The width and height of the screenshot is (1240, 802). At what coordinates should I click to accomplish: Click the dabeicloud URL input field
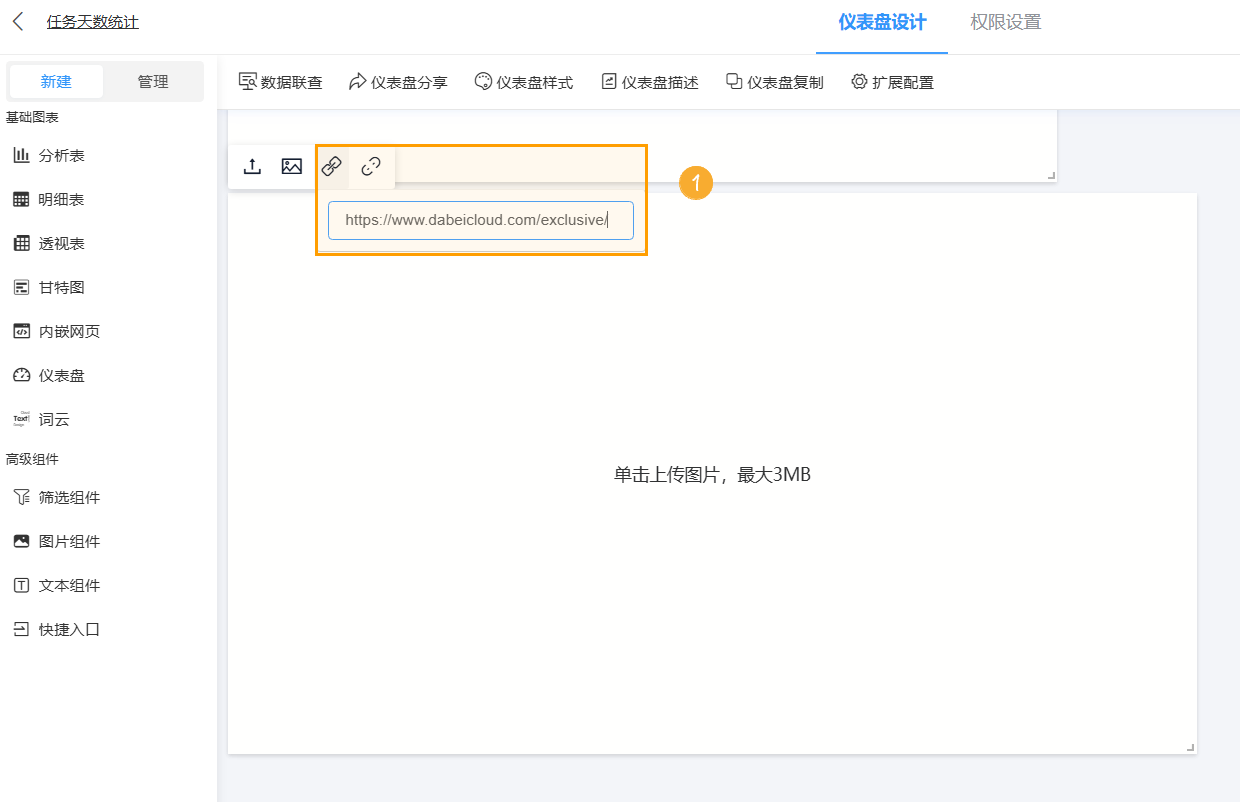tap(480, 220)
